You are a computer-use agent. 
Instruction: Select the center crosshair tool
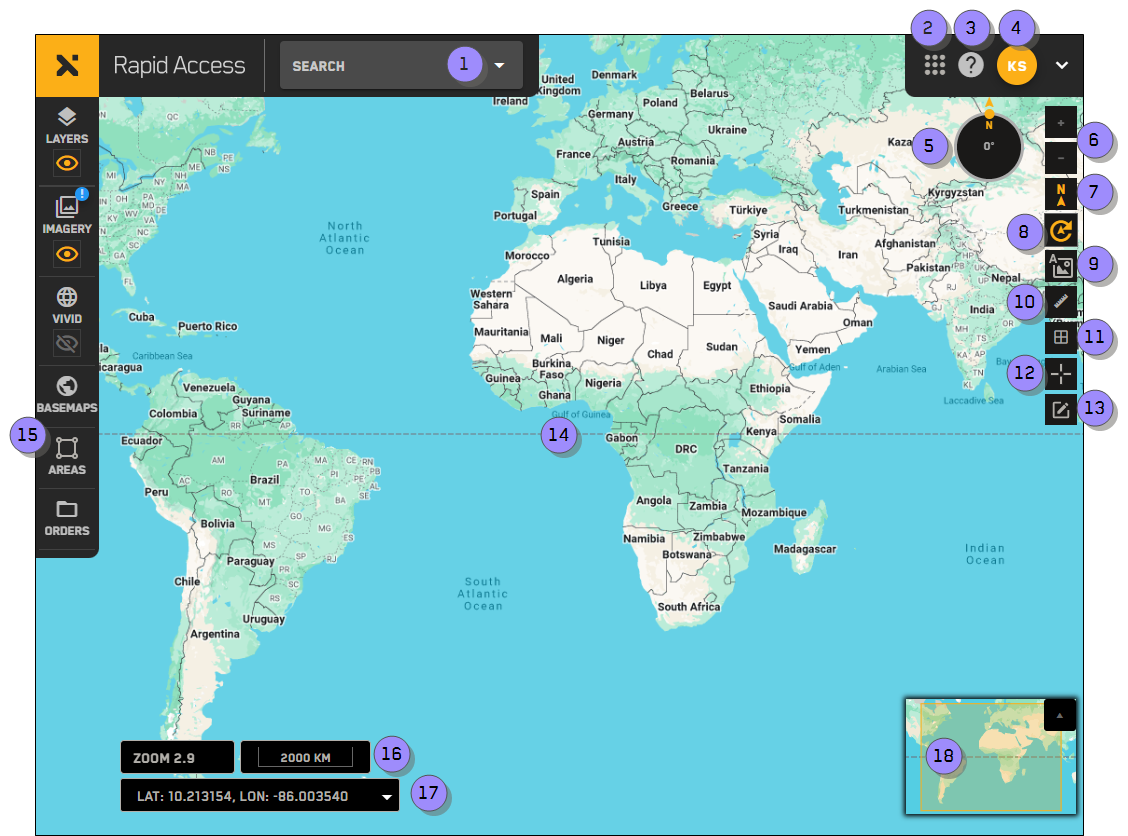pyautogui.click(x=1061, y=373)
